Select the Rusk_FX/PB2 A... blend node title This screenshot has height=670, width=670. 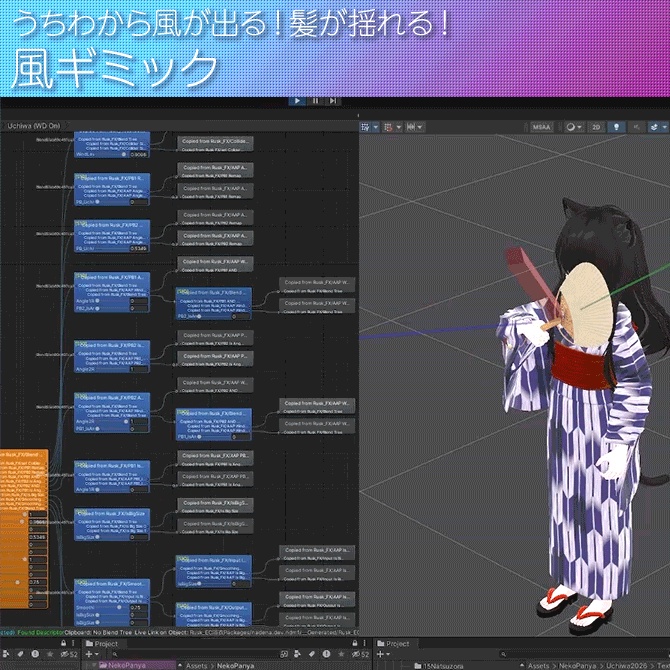(112, 397)
